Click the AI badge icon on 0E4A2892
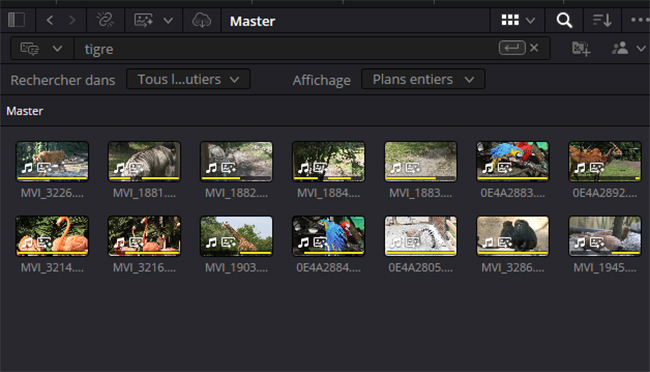The height and width of the screenshot is (372, 650). pyautogui.click(x=597, y=168)
